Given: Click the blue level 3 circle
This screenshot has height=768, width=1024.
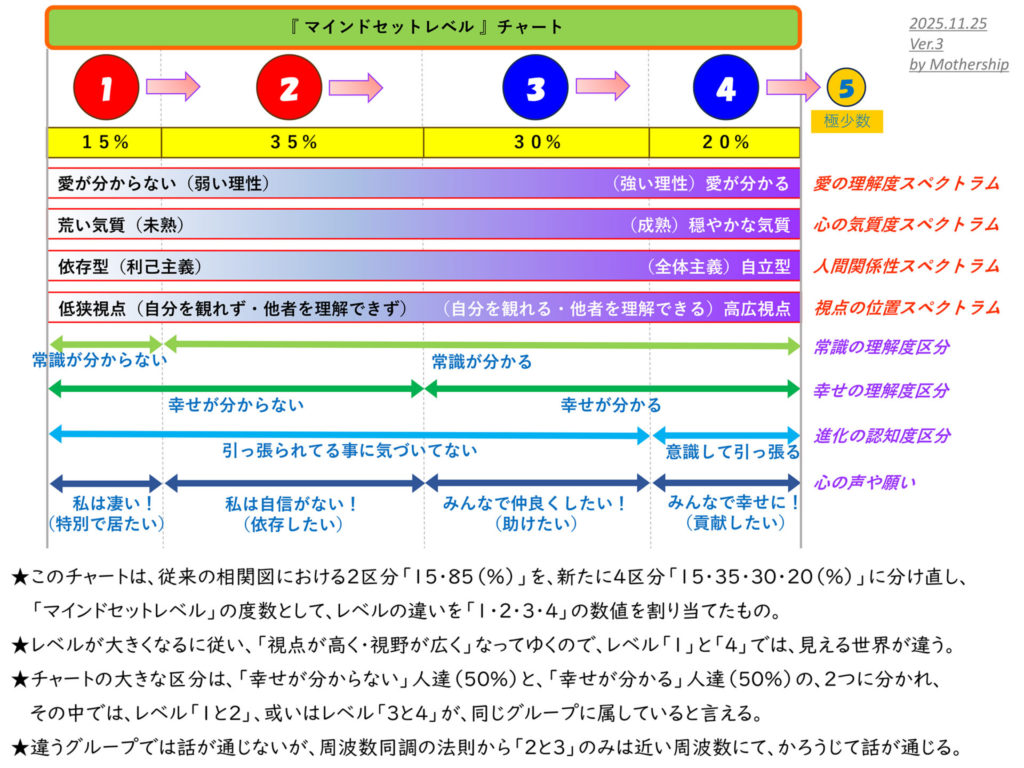Looking at the screenshot, I should (x=535, y=88).
